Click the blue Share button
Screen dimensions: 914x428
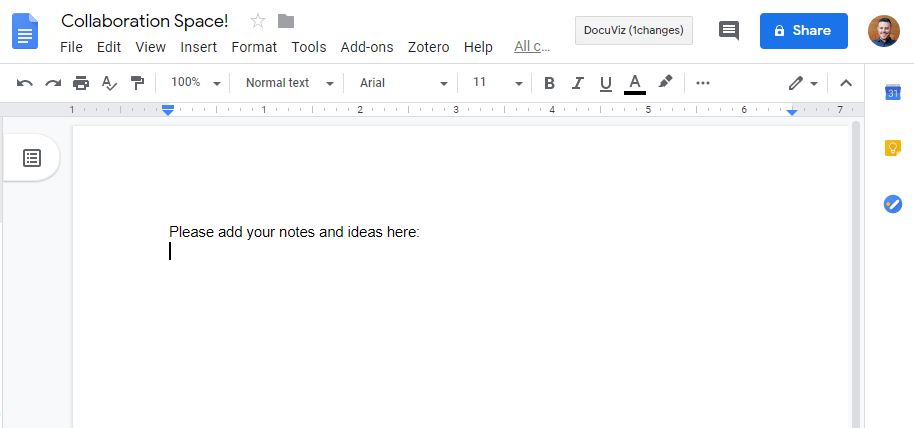click(803, 31)
